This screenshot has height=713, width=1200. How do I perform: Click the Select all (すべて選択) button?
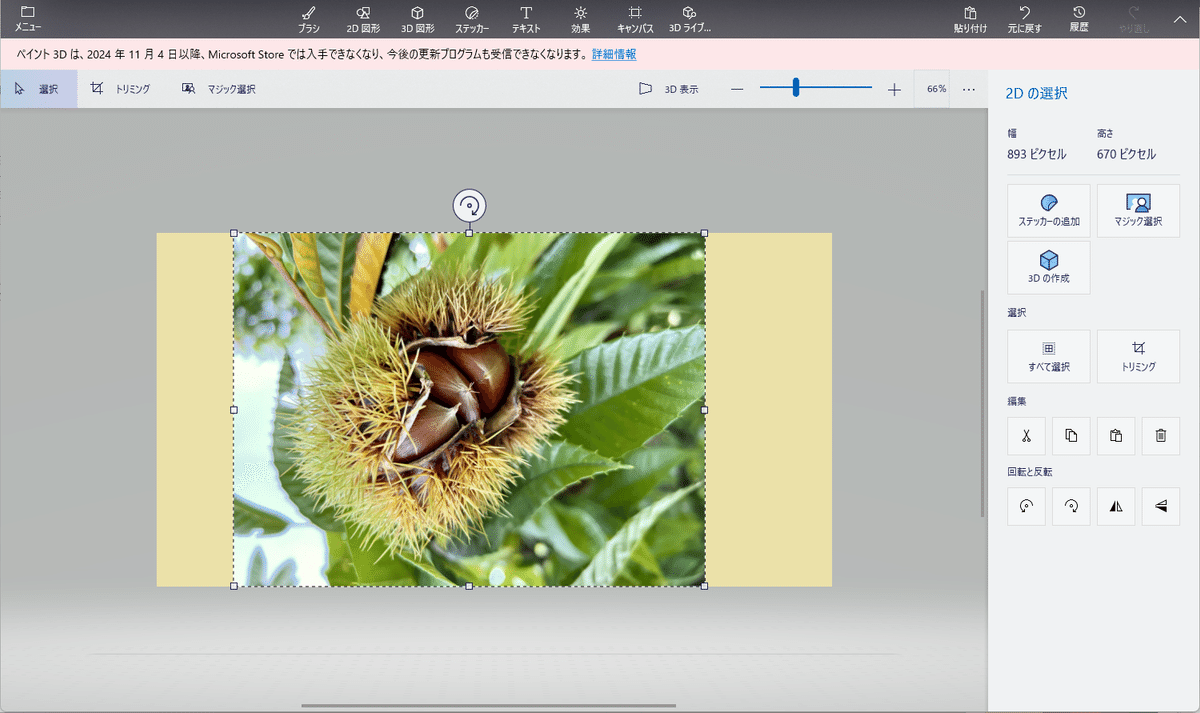pyautogui.click(x=1048, y=356)
